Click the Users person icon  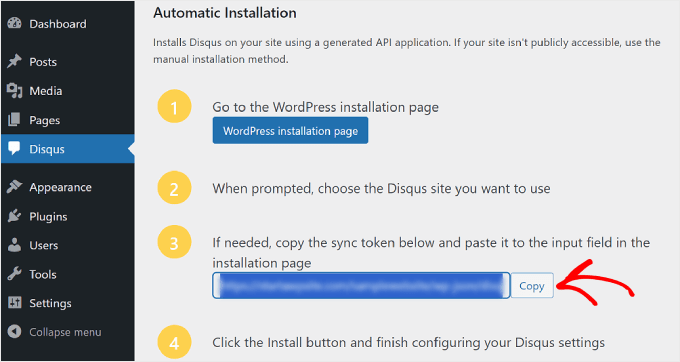click(x=14, y=245)
